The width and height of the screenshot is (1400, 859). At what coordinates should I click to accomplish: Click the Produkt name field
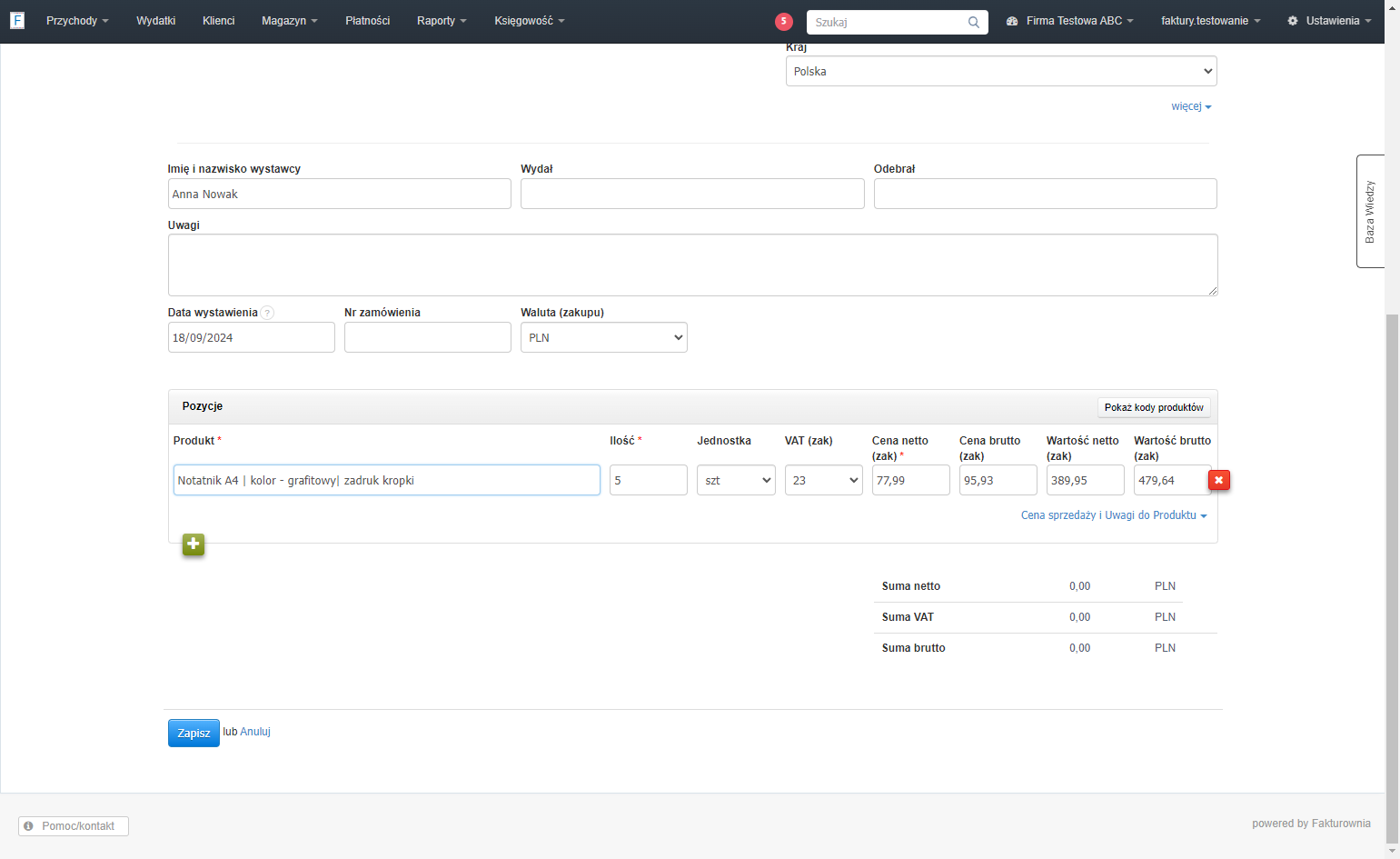(387, 480)
